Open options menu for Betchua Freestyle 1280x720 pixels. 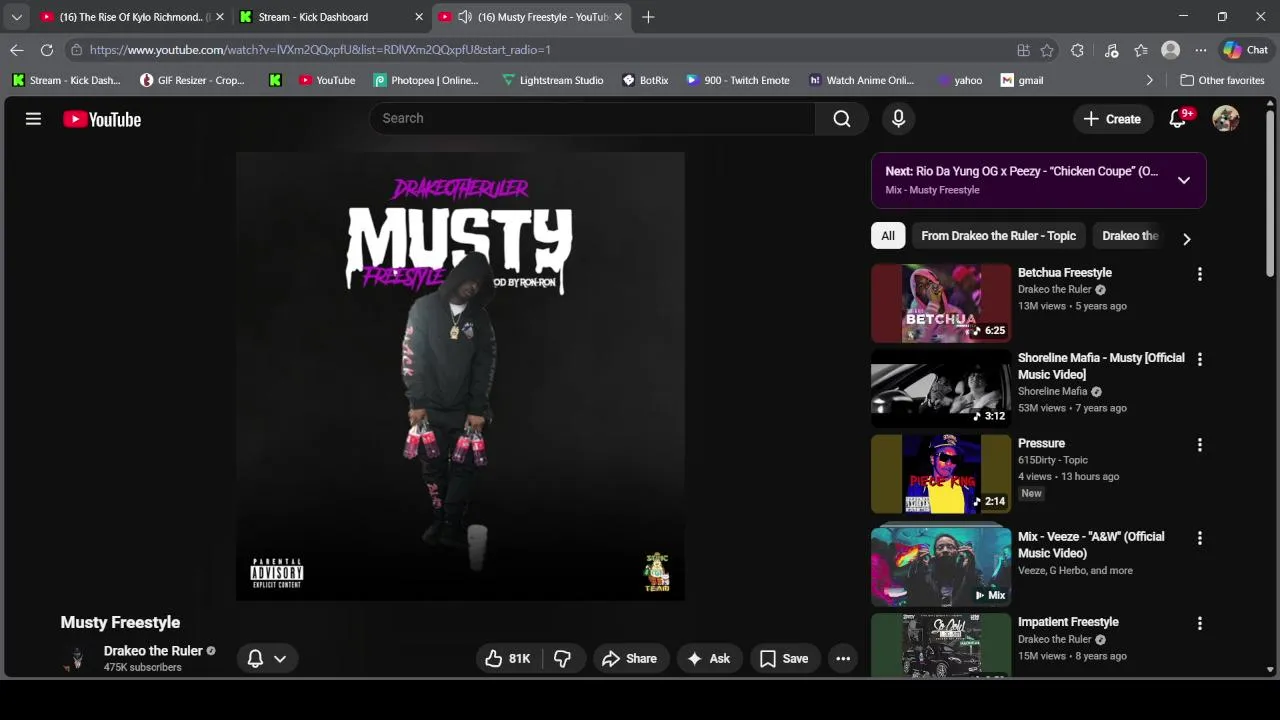click(x=1200, y=274)
